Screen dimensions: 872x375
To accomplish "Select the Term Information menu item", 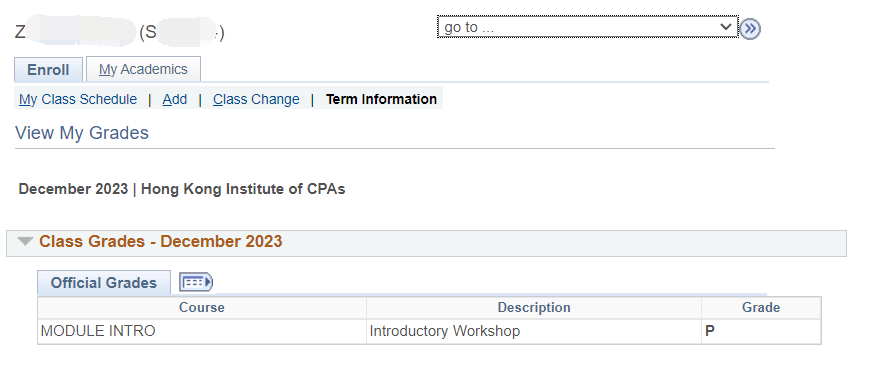I will pos(381,99).
